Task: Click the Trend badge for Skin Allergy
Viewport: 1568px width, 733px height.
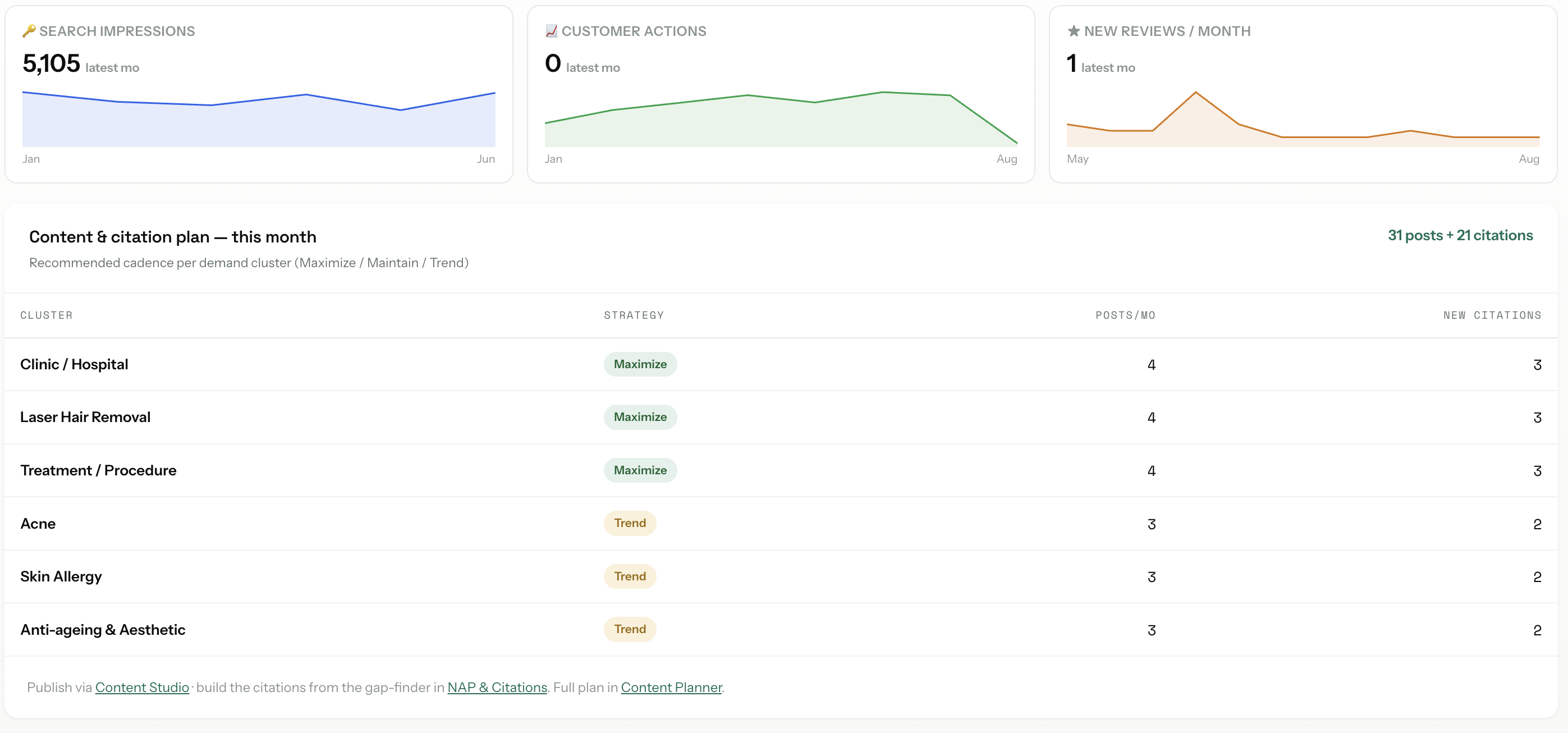Action: [x=630, y=576]
